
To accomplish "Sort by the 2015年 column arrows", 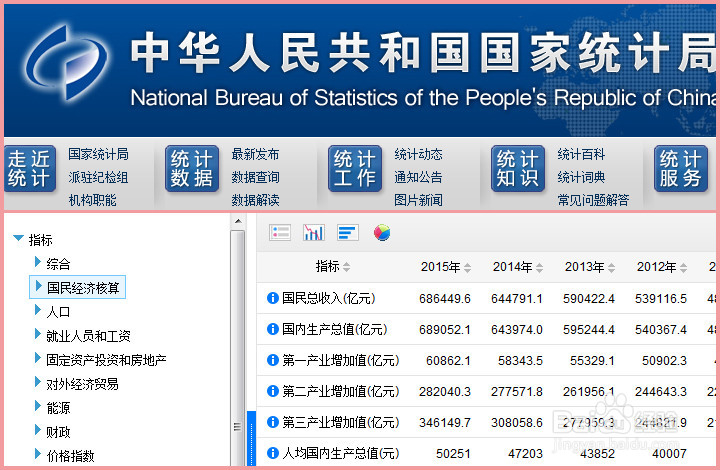I will pyautogui.click(x=467, y=268).
